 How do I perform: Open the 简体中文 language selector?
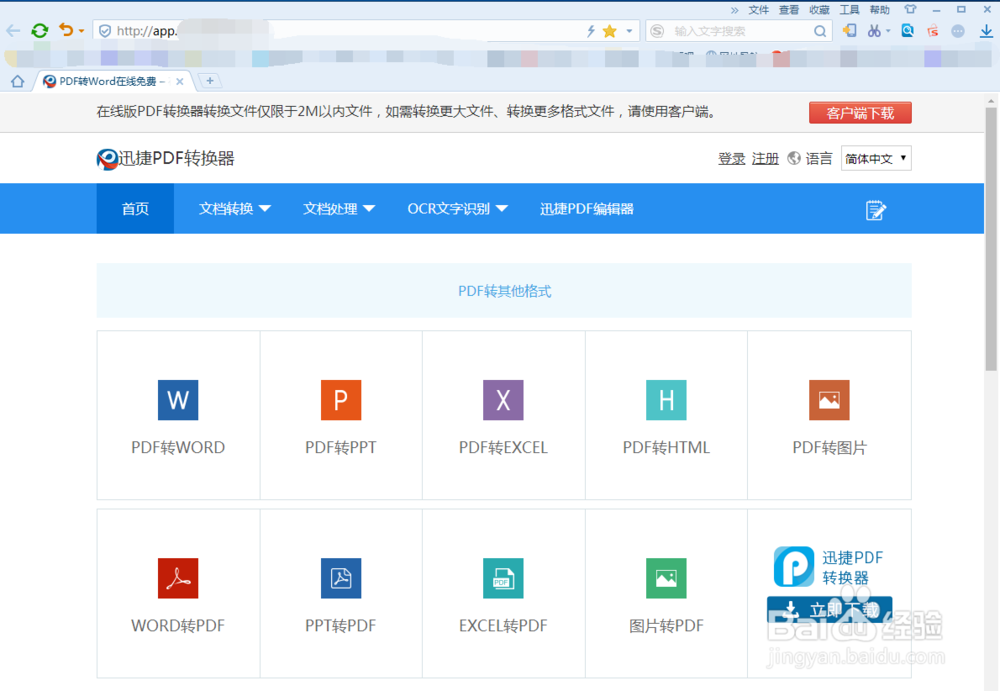875,158
